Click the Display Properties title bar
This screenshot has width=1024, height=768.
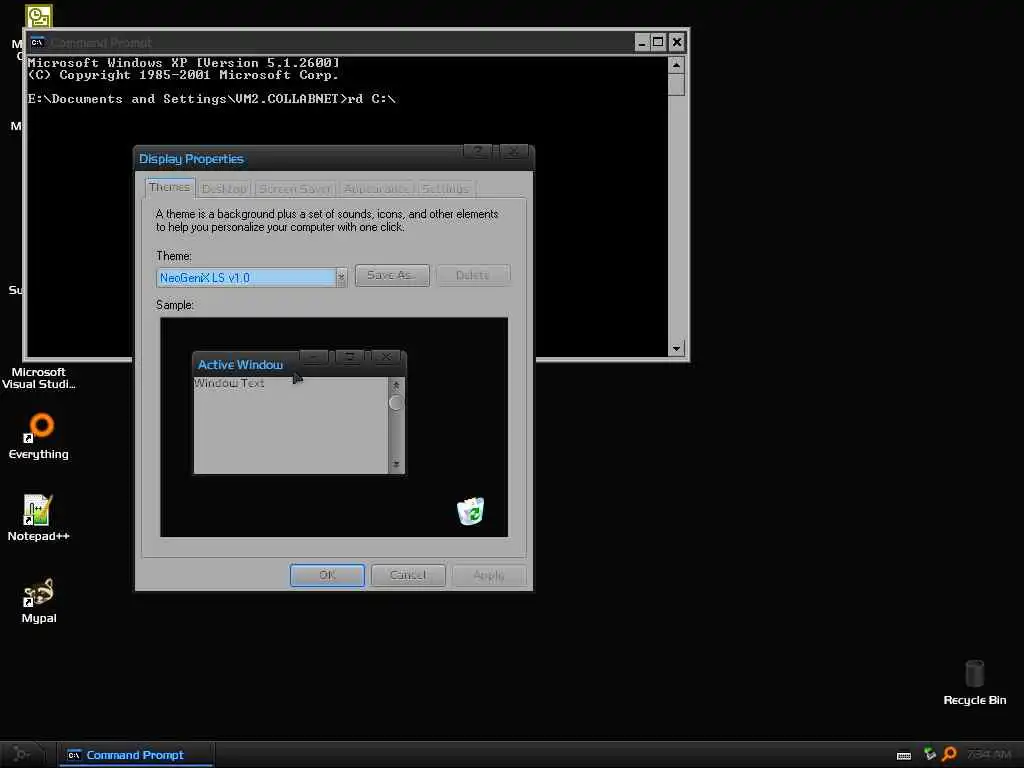coord(334,158)
